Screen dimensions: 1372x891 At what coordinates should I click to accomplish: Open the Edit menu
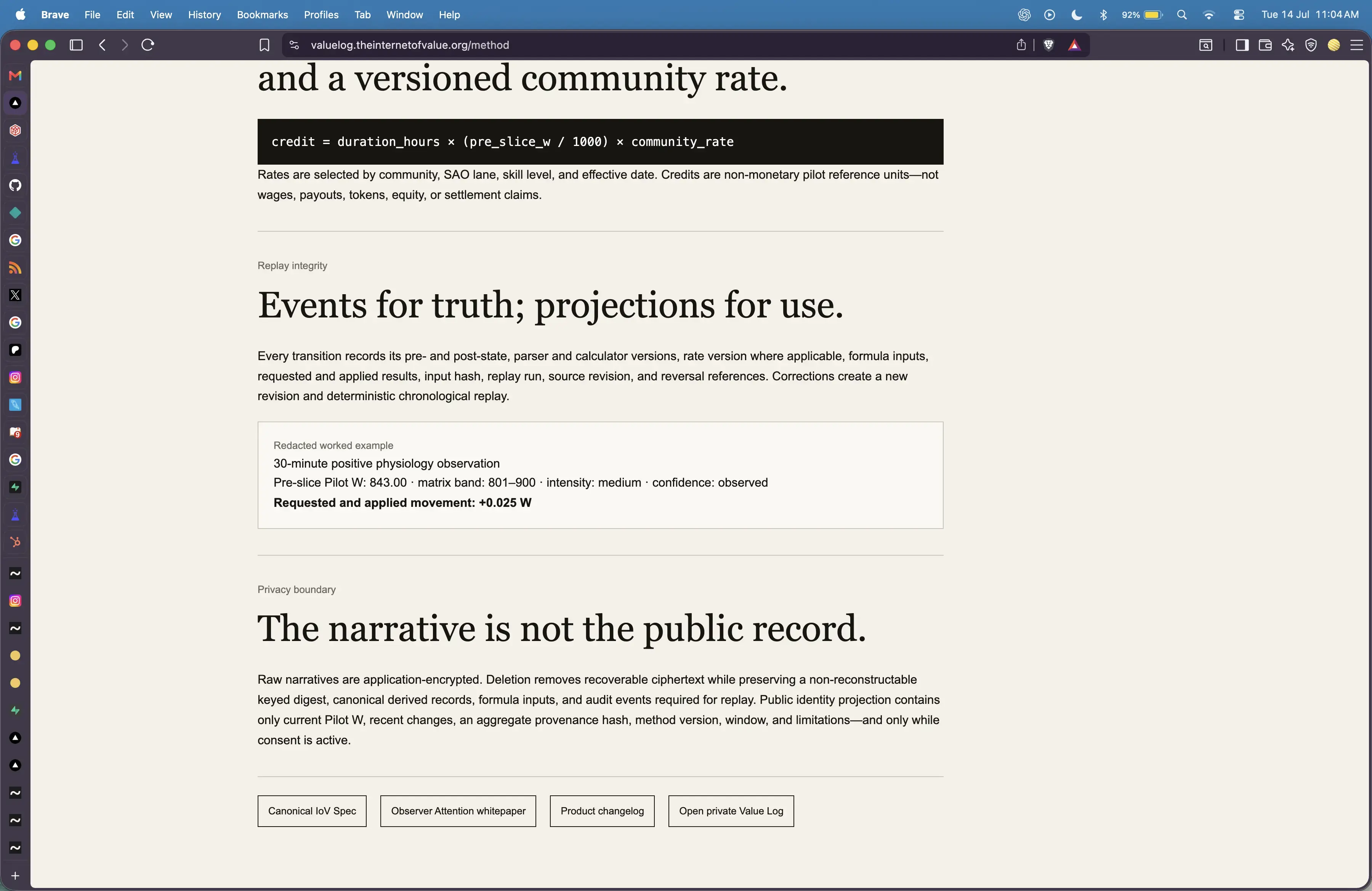click(125, 14)
